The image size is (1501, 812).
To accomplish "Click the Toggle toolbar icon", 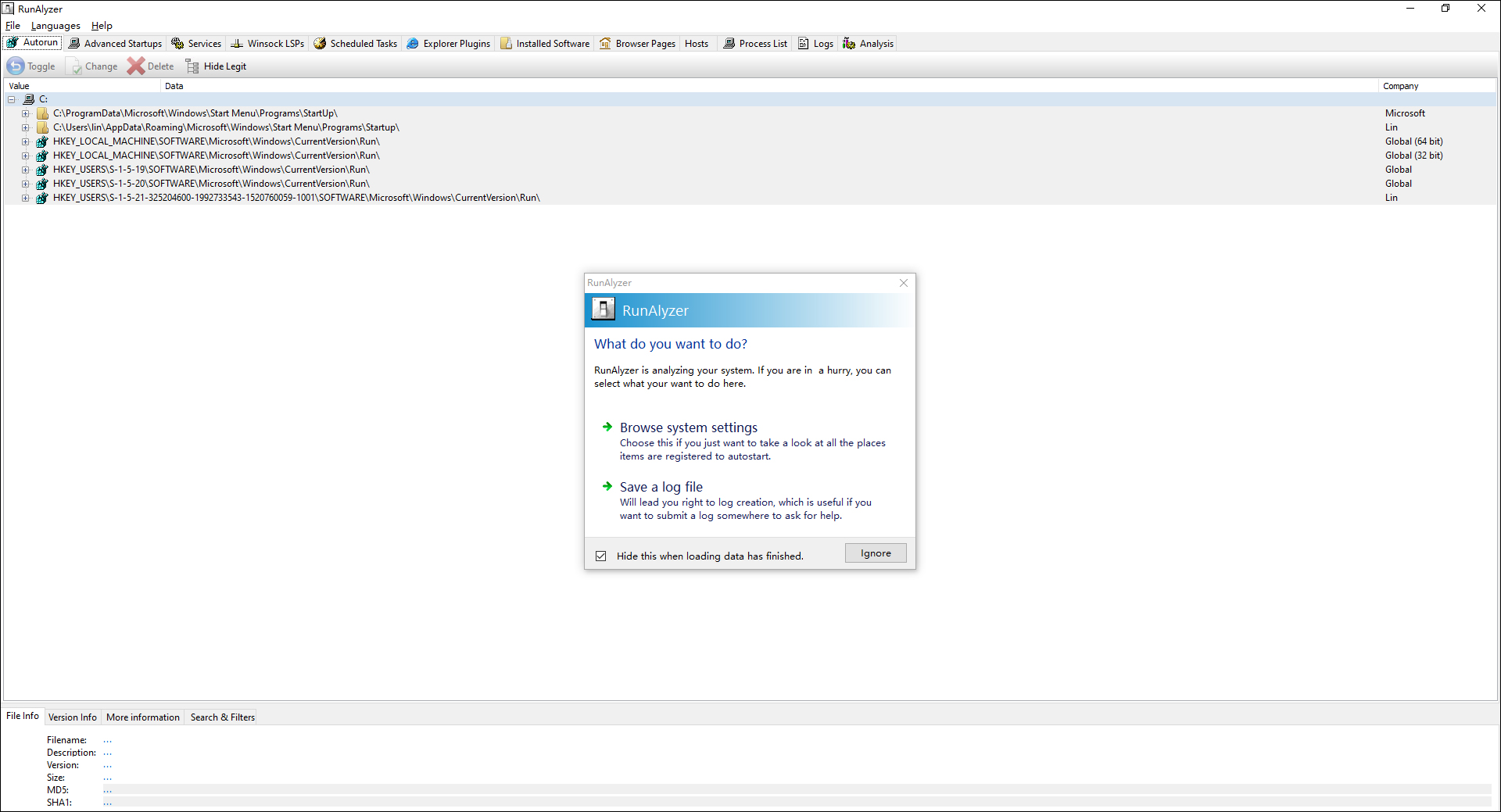I will coord(16,66).
